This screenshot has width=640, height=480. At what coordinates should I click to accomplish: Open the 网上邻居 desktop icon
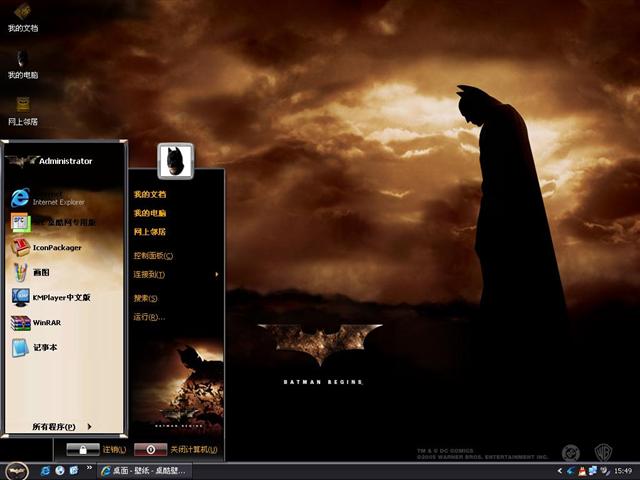pos(22,106)
